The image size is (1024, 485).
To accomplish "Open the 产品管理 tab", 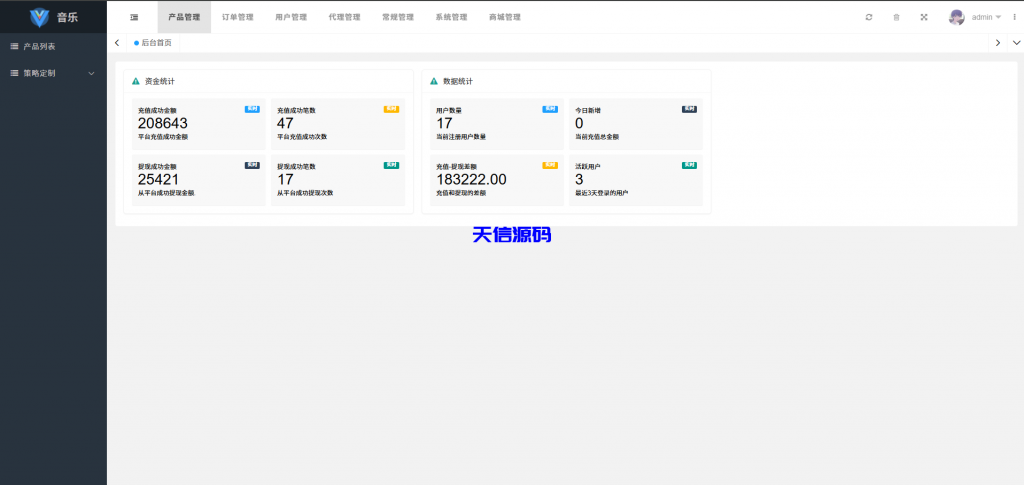I will 184,18.
